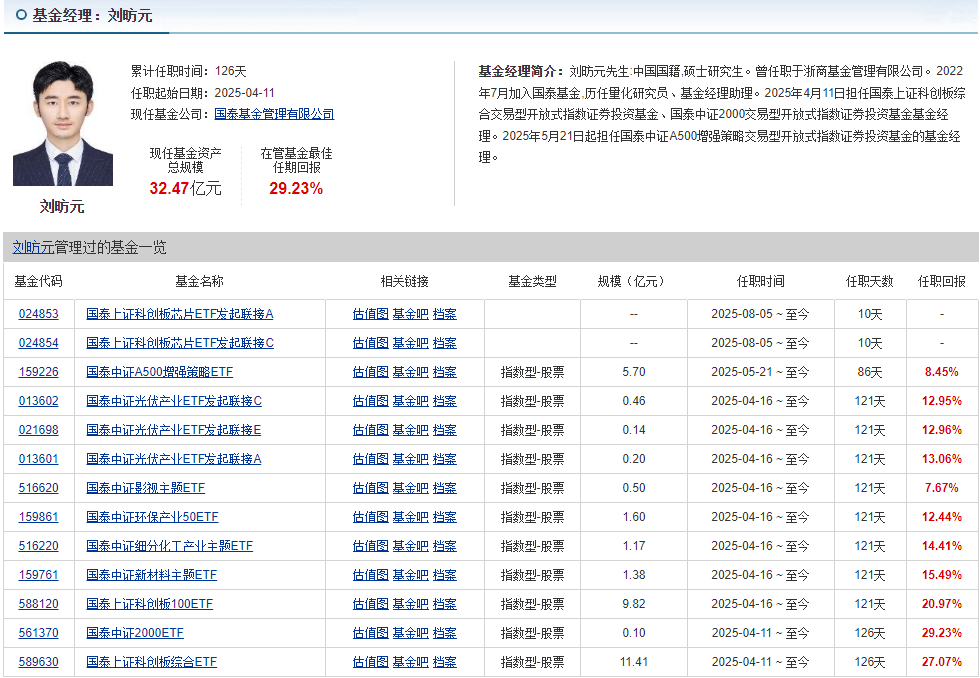Open 估值图 for fund 024853
The image size is (980, 678).
[370, 314]
